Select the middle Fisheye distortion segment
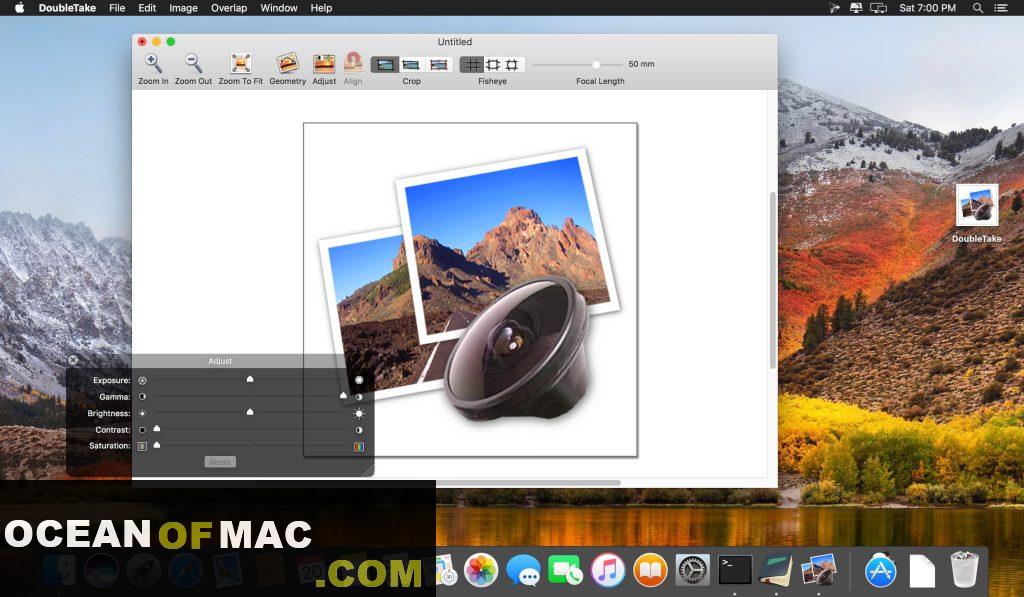The image size is (1024, 597). (x=493, y=64)
